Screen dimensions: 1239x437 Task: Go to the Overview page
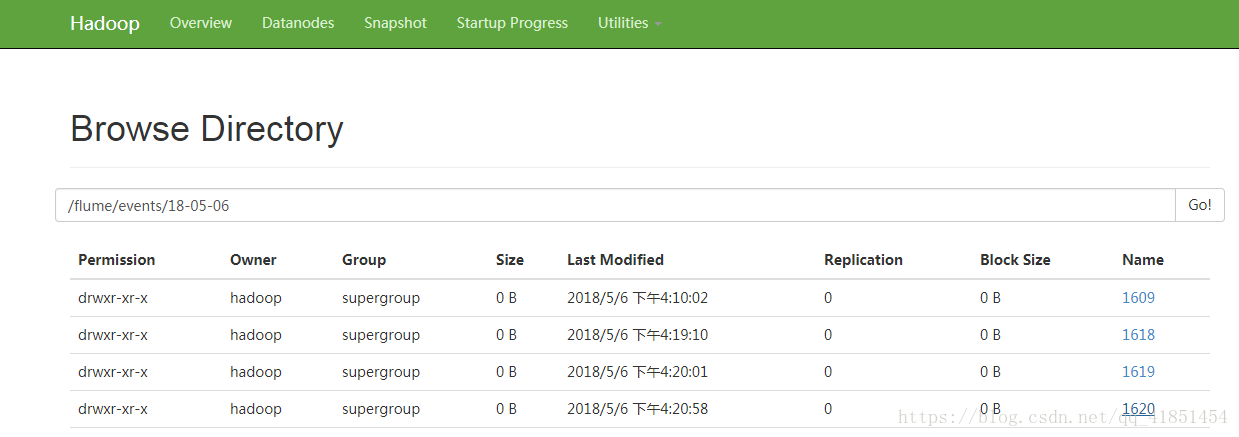pos(201,23)
